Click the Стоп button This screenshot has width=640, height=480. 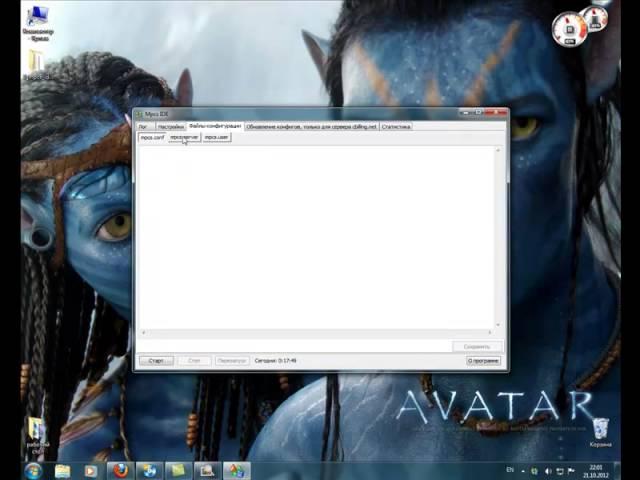pyautogui.click(x=194, y=361)
